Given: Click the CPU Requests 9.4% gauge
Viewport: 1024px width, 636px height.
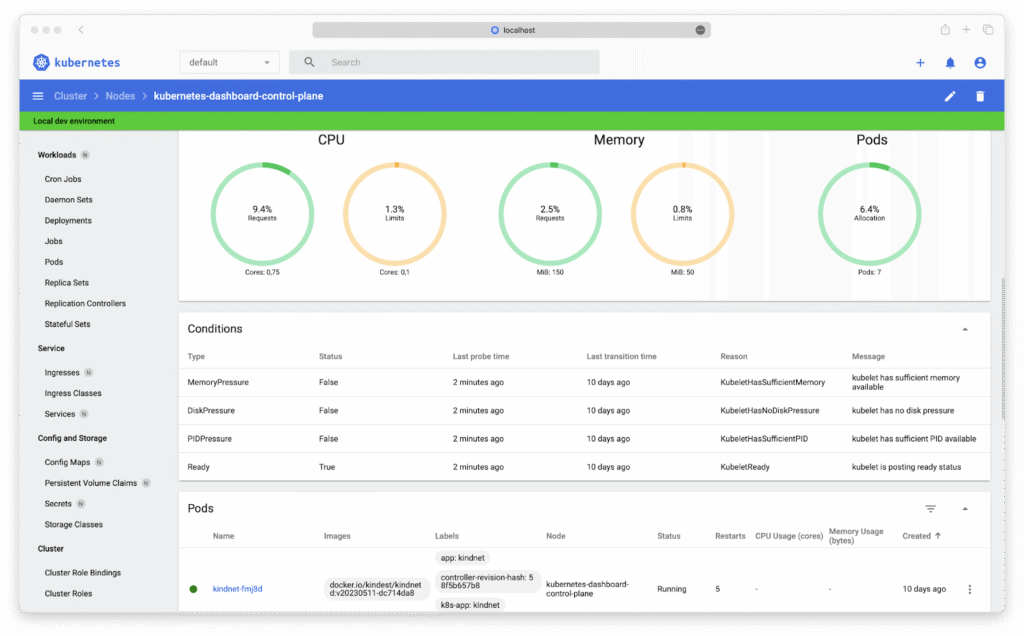Looking at the screenshot, I should 262,214.
